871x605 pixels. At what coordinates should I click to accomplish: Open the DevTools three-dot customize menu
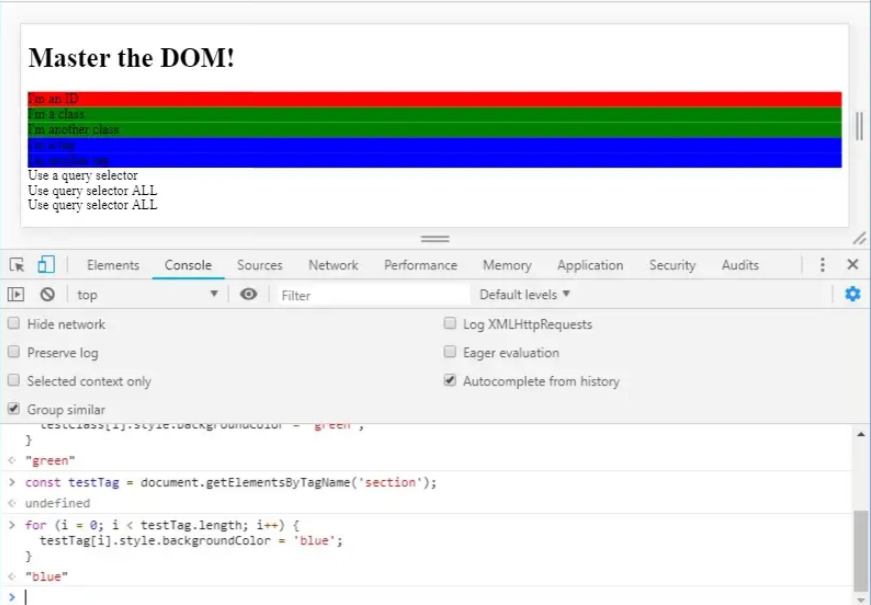(822, 265)
